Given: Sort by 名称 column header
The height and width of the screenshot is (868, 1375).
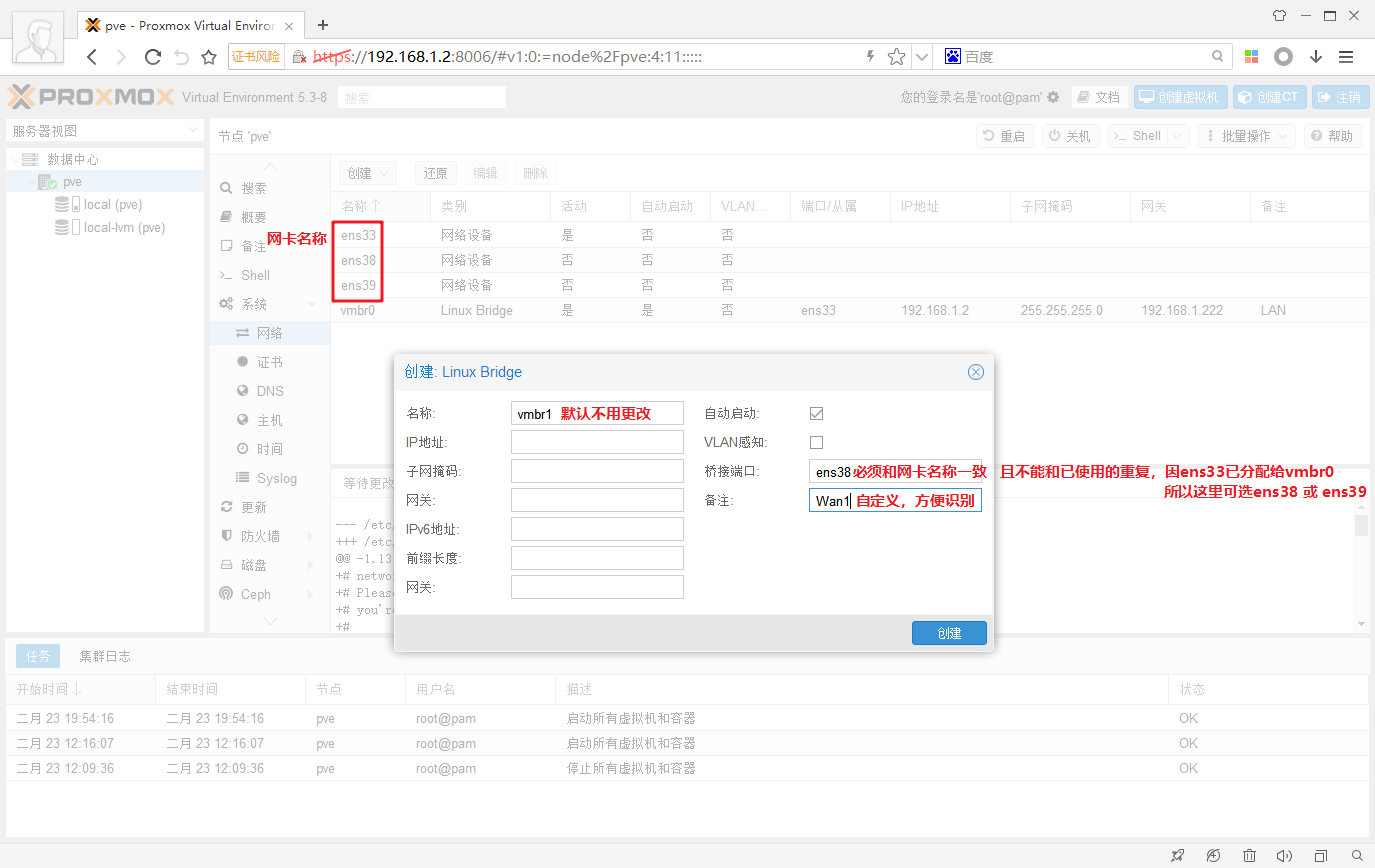Looking at the screenshot, I should (x=380, y=206).
